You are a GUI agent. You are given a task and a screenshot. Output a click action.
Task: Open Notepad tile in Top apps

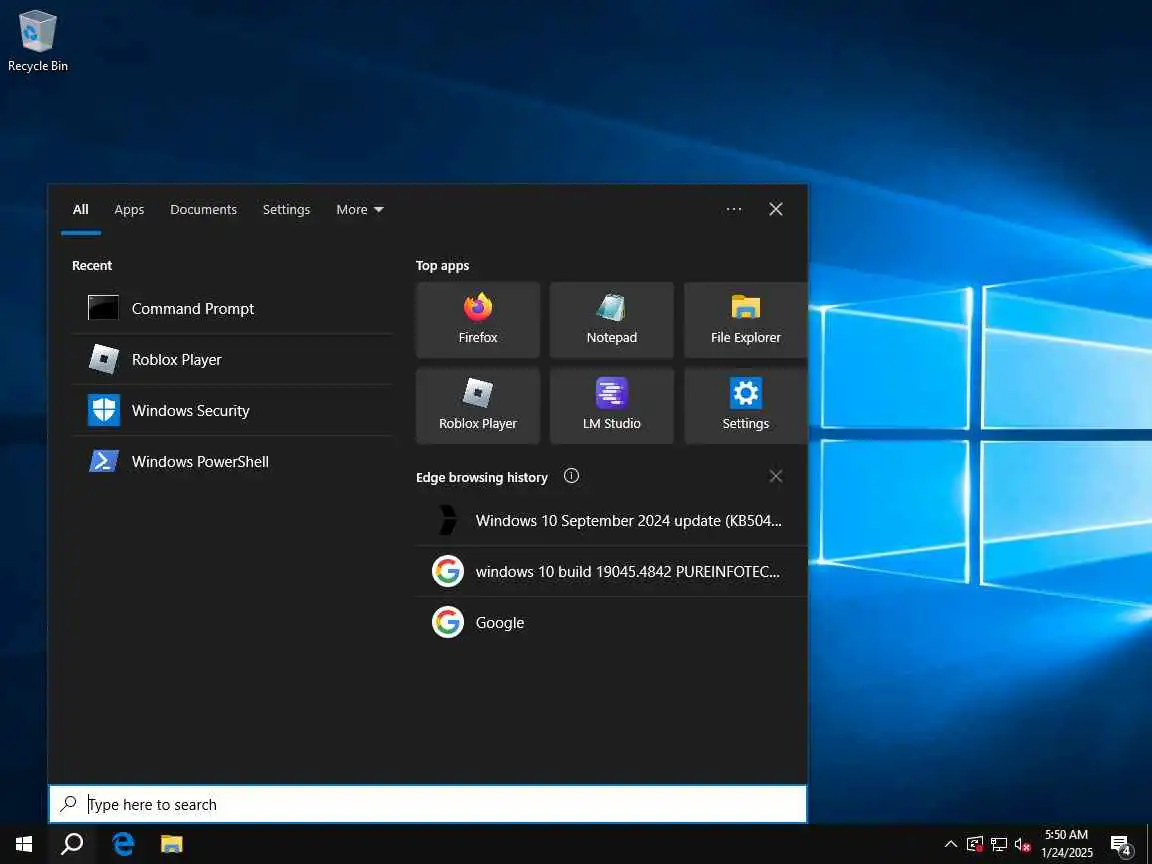(x=611, y=320)
